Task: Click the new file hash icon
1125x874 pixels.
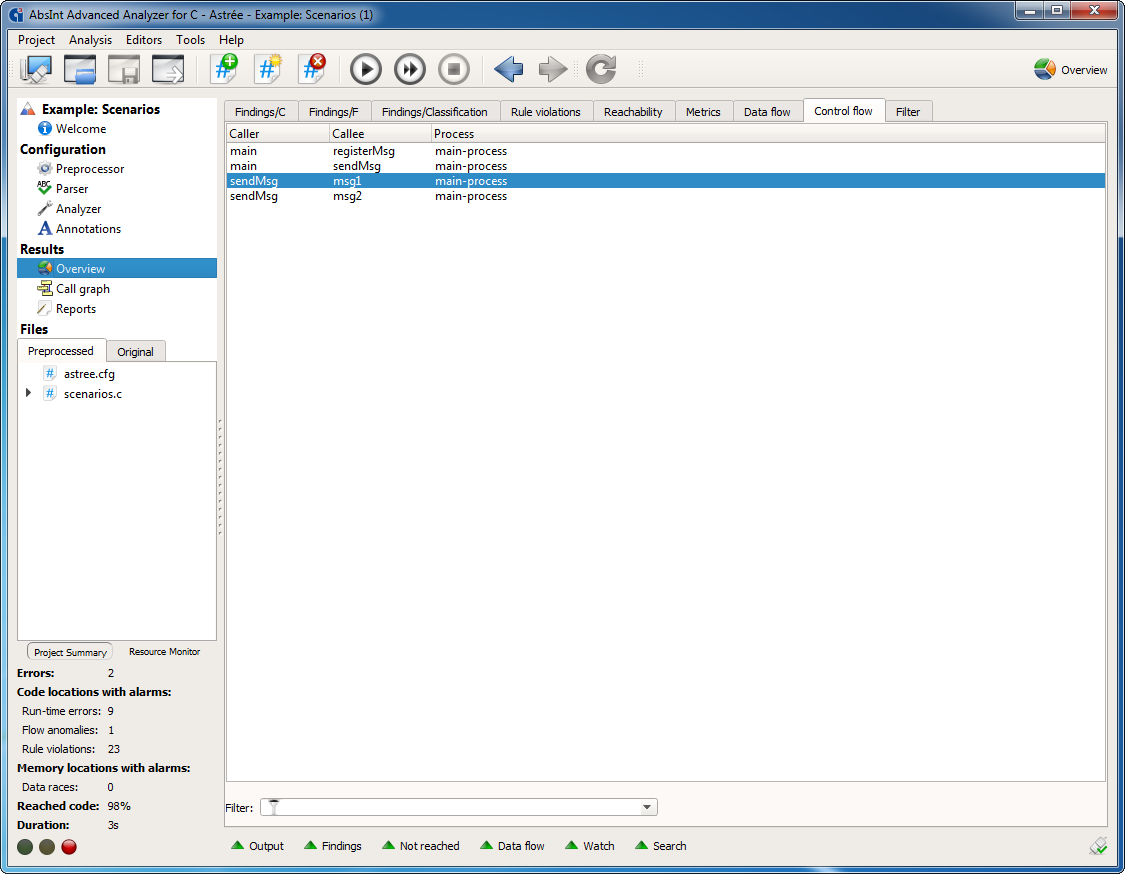Action: click(x=269, y=70)
